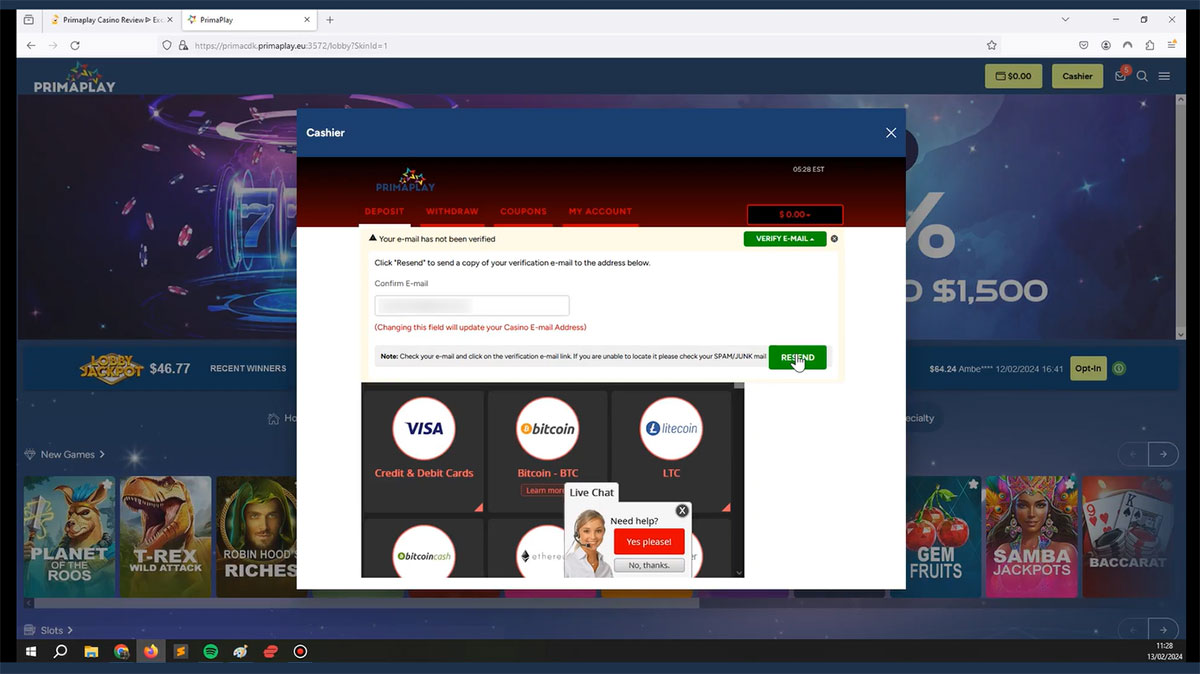Click No, thanks in Live Chat
Image resolution: width=1200 pixels, height=674 pixels.
click(649, 565)
